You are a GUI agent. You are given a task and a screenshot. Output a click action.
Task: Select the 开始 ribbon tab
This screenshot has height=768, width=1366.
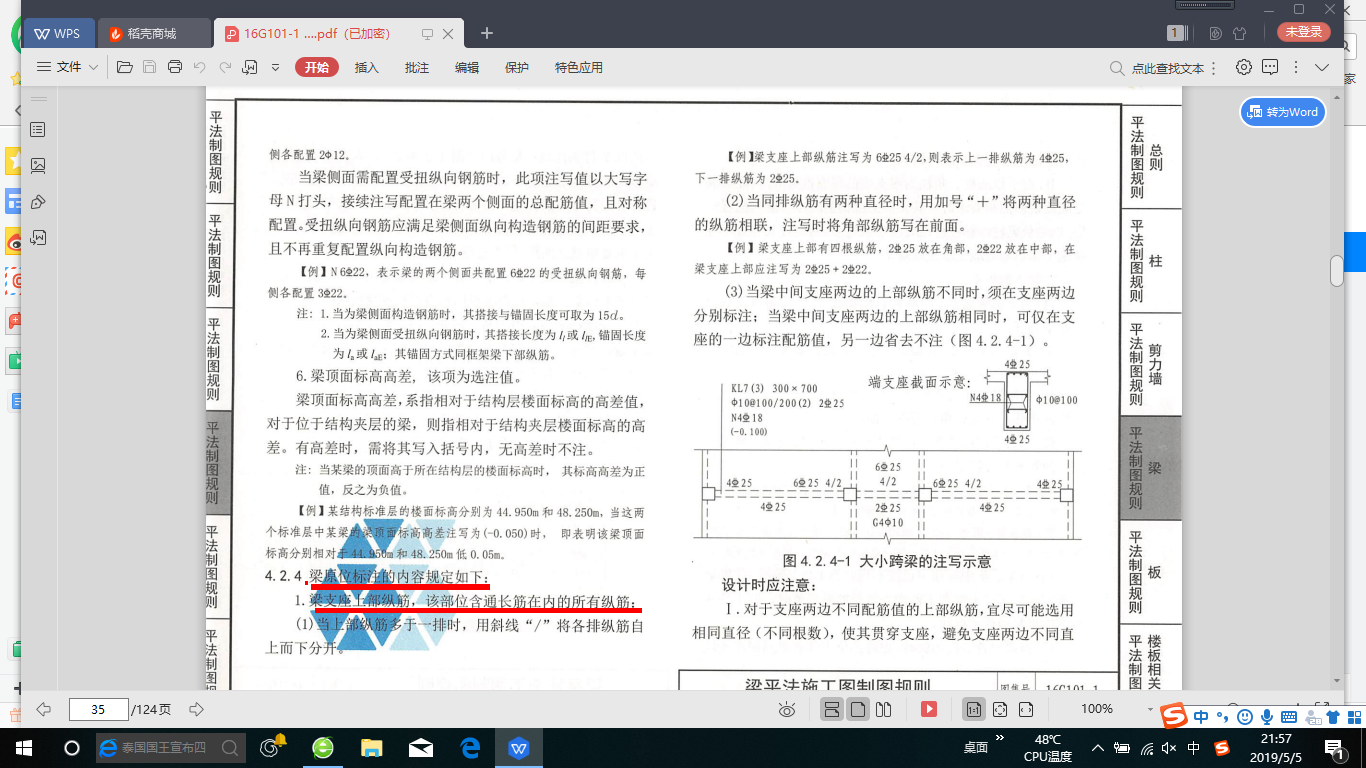point(317,67)
